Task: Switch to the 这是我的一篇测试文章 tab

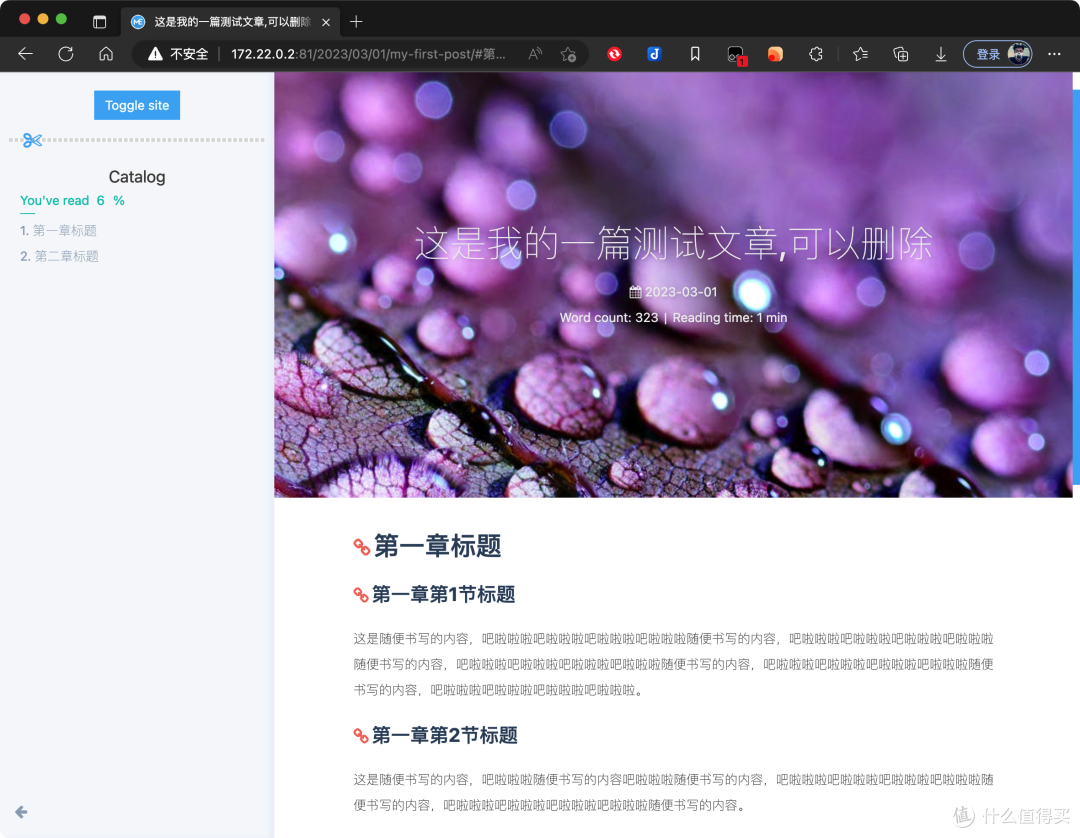Action: click(228, 21)
